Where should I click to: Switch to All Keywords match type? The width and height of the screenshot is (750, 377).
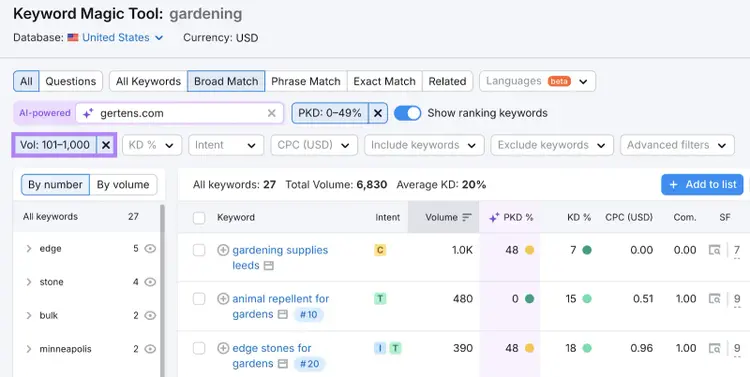click(148, 81)
